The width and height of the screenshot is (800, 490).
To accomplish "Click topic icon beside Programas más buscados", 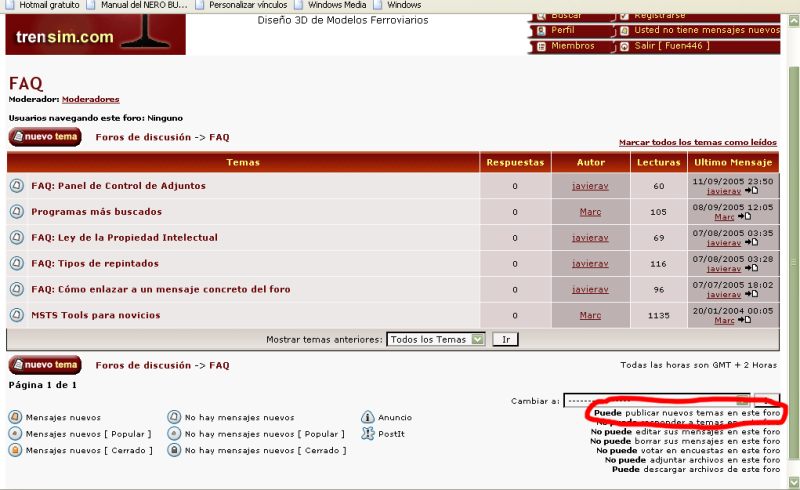I will [x=16, y=212].
